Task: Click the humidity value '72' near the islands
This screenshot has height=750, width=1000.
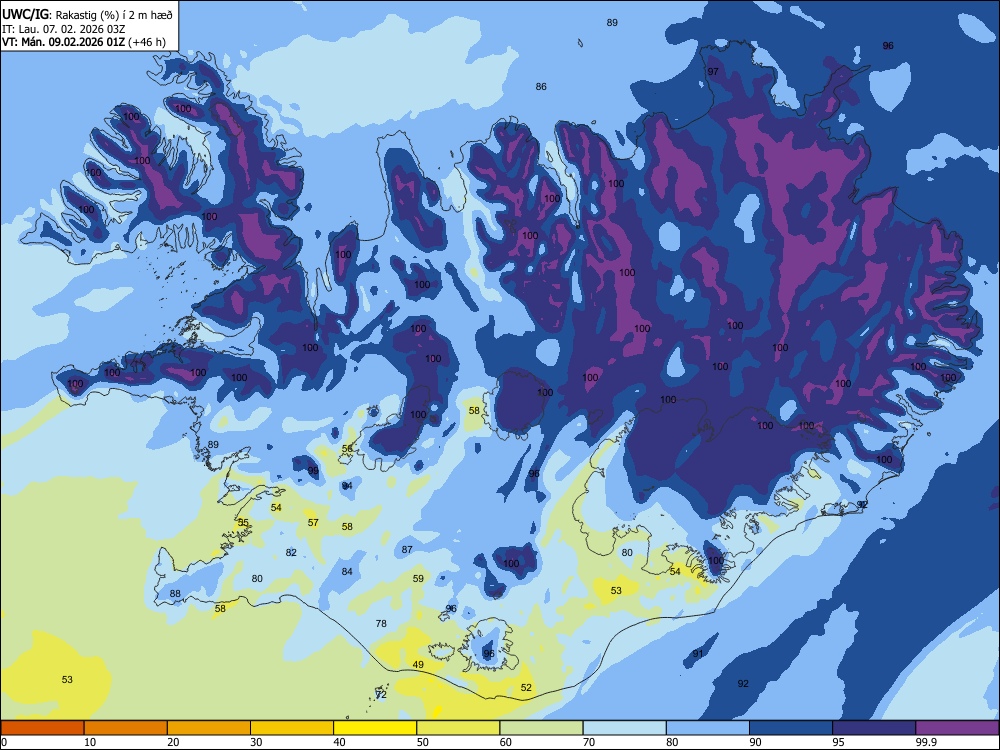Action: [381, 695]
